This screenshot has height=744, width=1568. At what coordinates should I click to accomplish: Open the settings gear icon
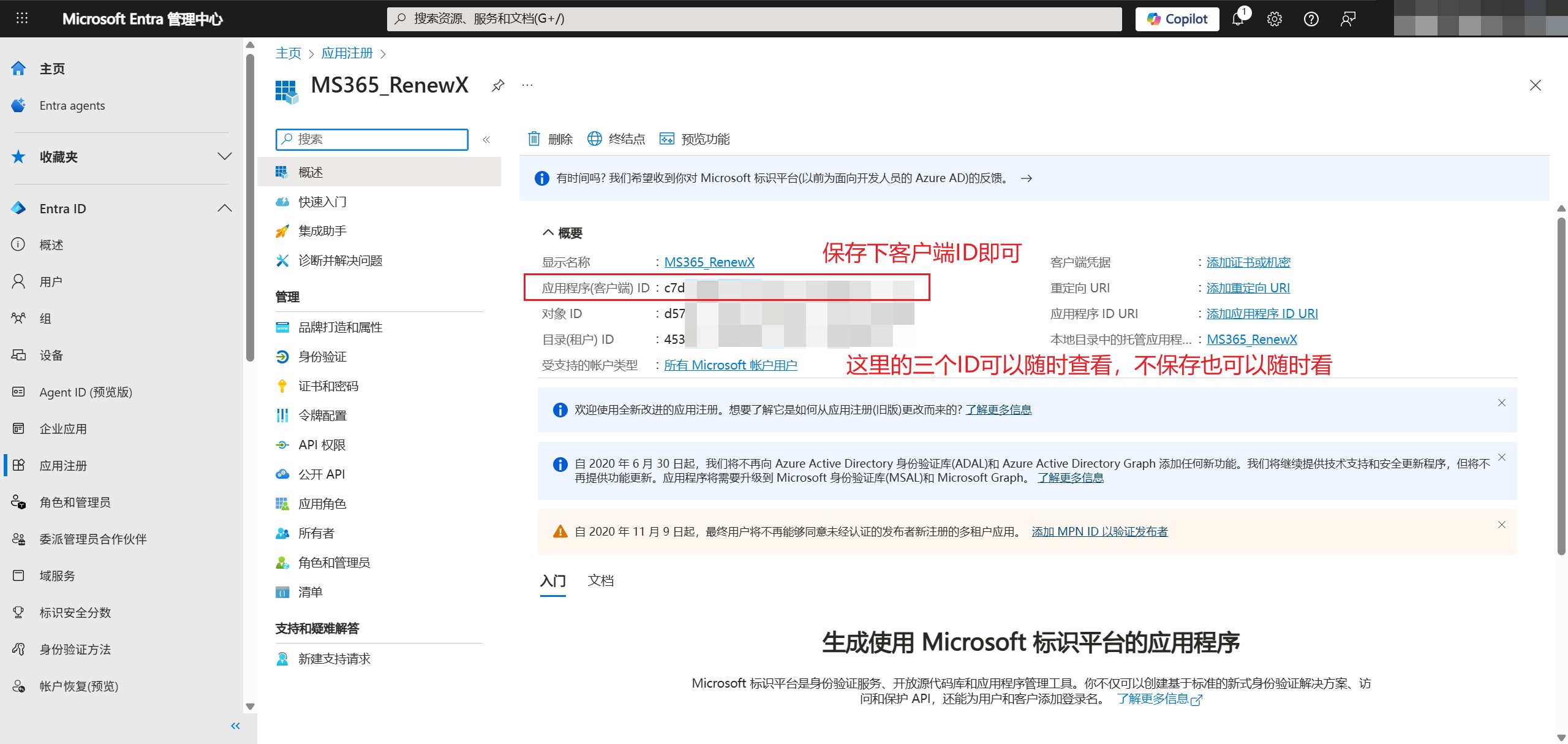pyautogui.click(x=1275, y=19)
